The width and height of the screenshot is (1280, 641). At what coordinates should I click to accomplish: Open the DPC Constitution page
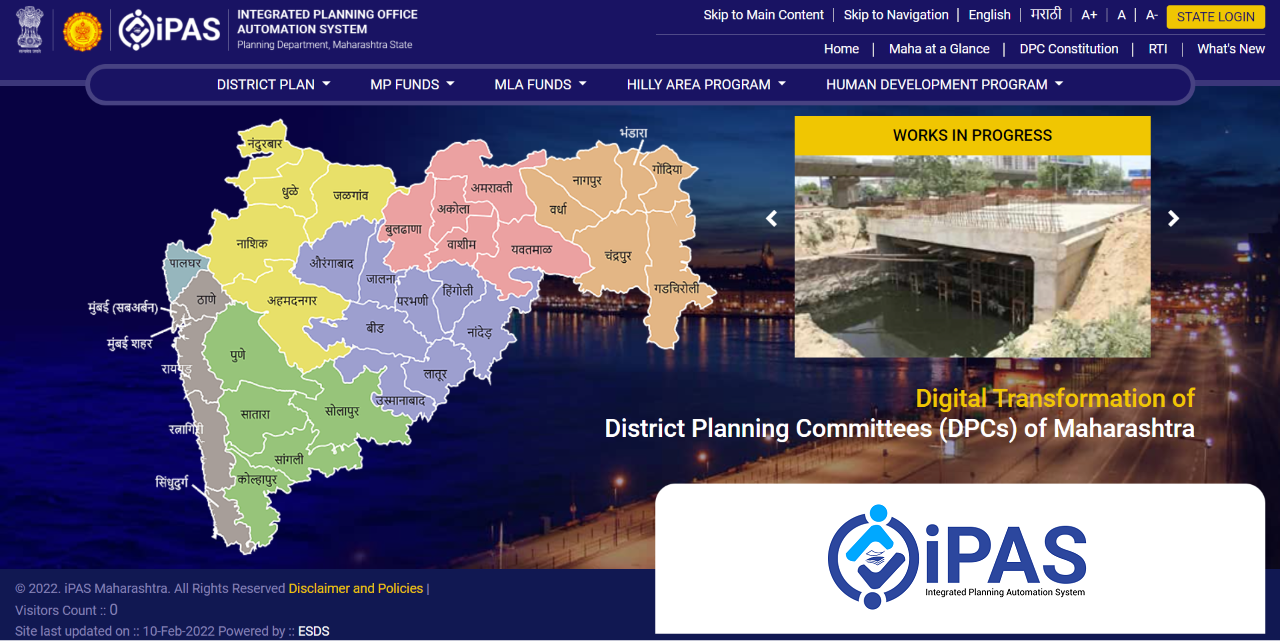click(1068, 49)
